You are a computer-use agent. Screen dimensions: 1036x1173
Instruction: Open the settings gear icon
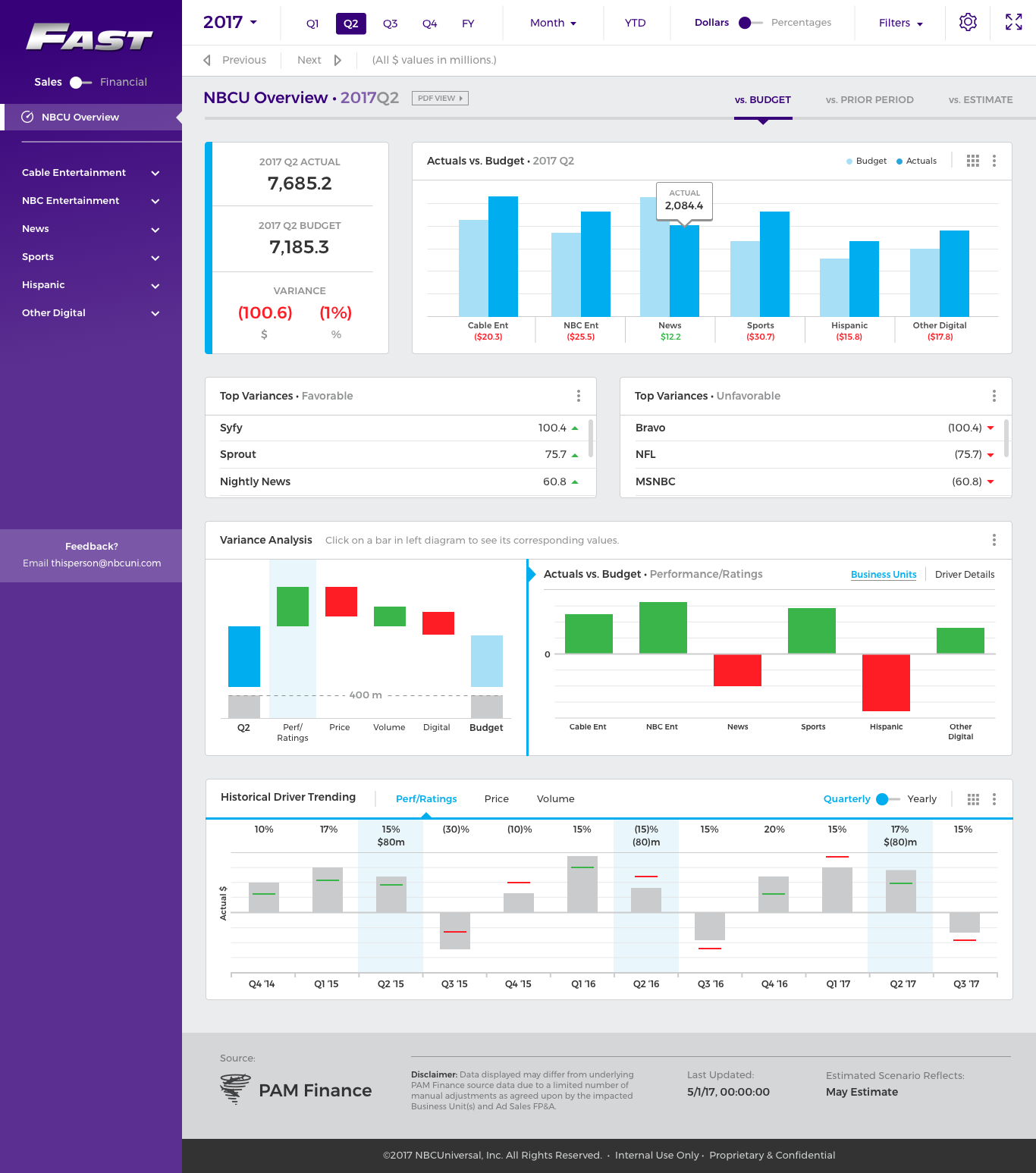pyautogui.click(x=968, y=22)
